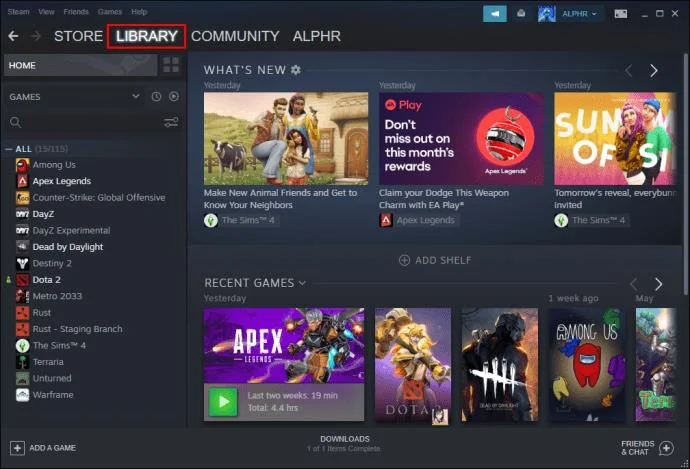Open the notifications envelope icon
Image resolution: width=690 pixels, height=469 pixels.
521,14
